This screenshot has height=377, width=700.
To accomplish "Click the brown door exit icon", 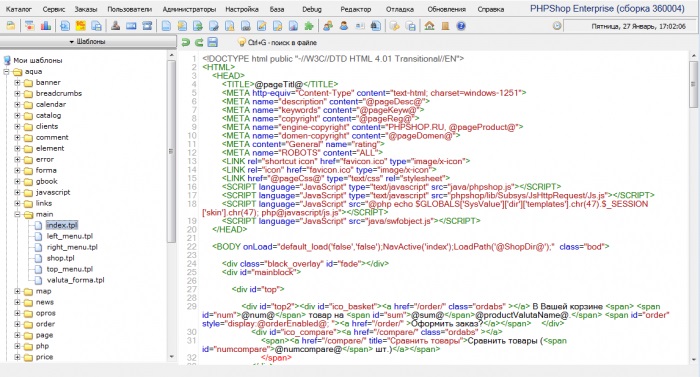I will (445, 26).
